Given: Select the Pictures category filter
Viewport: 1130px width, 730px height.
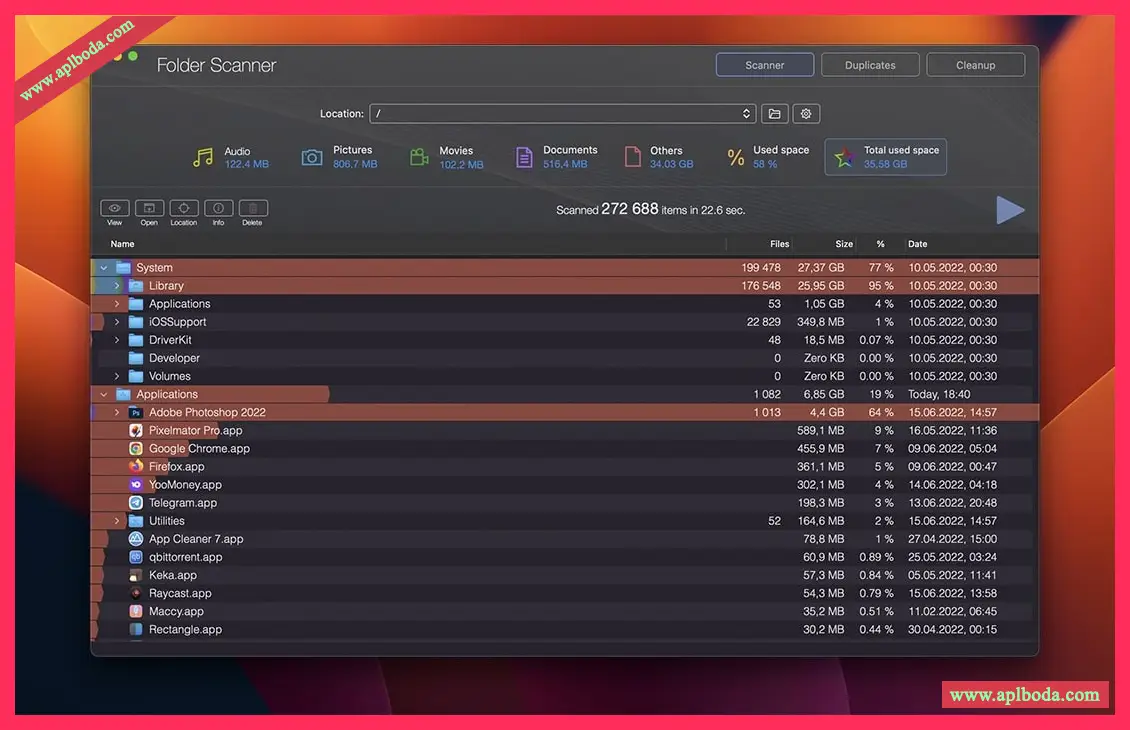Looking at the screenshot, I should coord(340,157).
